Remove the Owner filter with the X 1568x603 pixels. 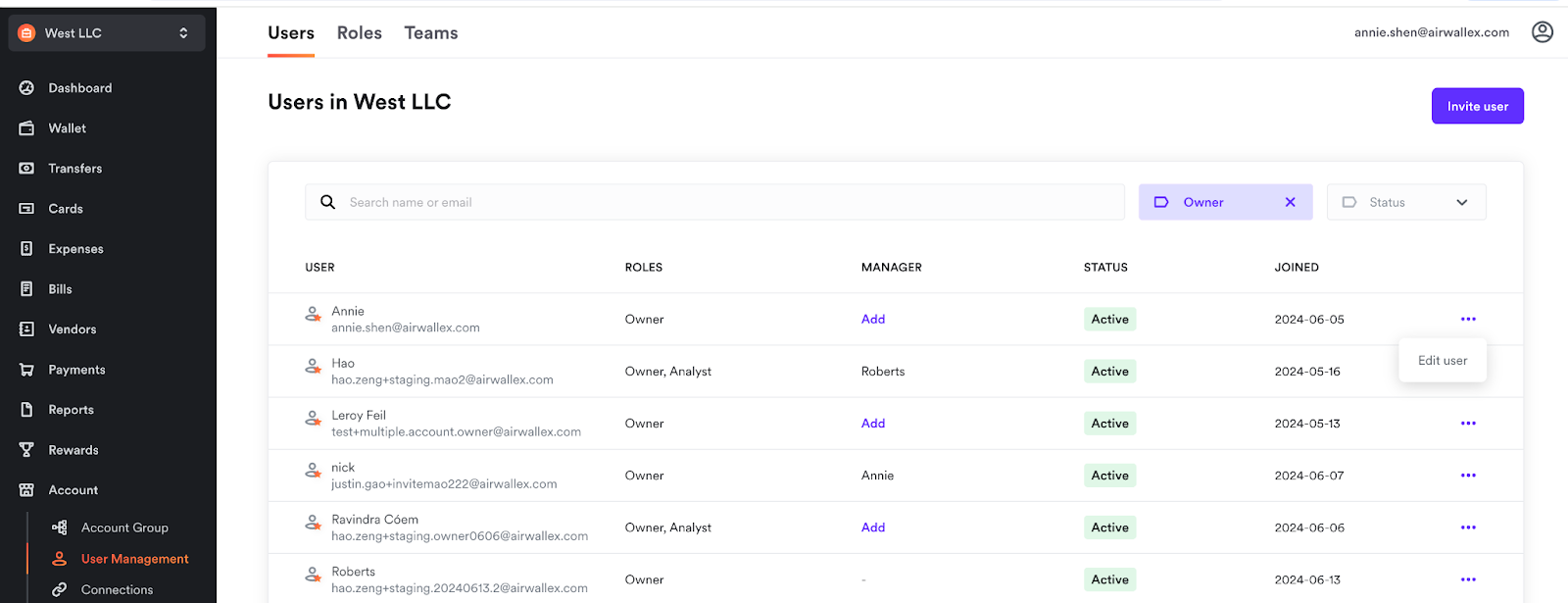(1290, 202)
